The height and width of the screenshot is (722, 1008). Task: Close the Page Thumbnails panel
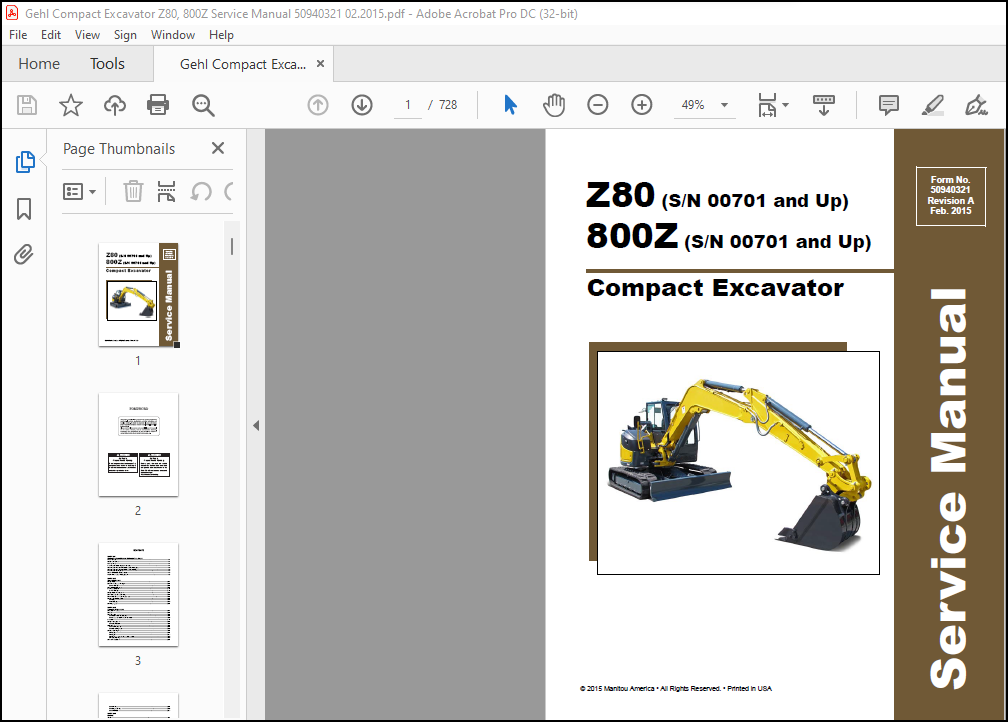coord(218,149)
